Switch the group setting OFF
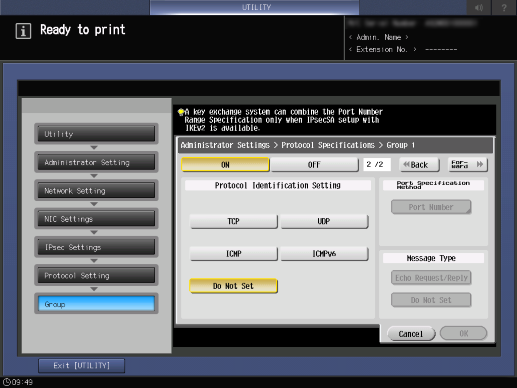 (x=314, y=165)
